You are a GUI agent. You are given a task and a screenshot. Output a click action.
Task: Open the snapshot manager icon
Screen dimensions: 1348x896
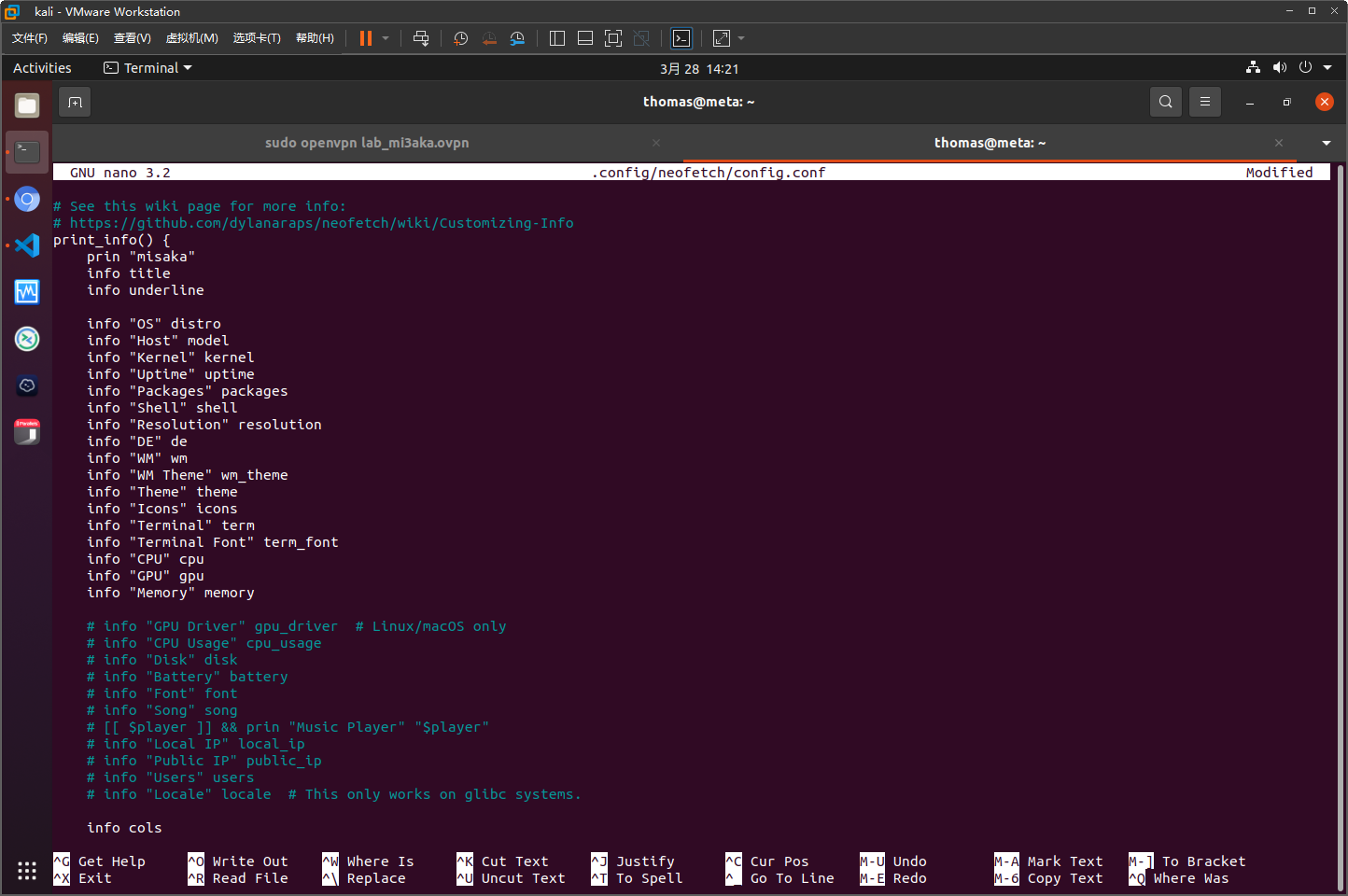pyautogui.click(x=517, y=38)
